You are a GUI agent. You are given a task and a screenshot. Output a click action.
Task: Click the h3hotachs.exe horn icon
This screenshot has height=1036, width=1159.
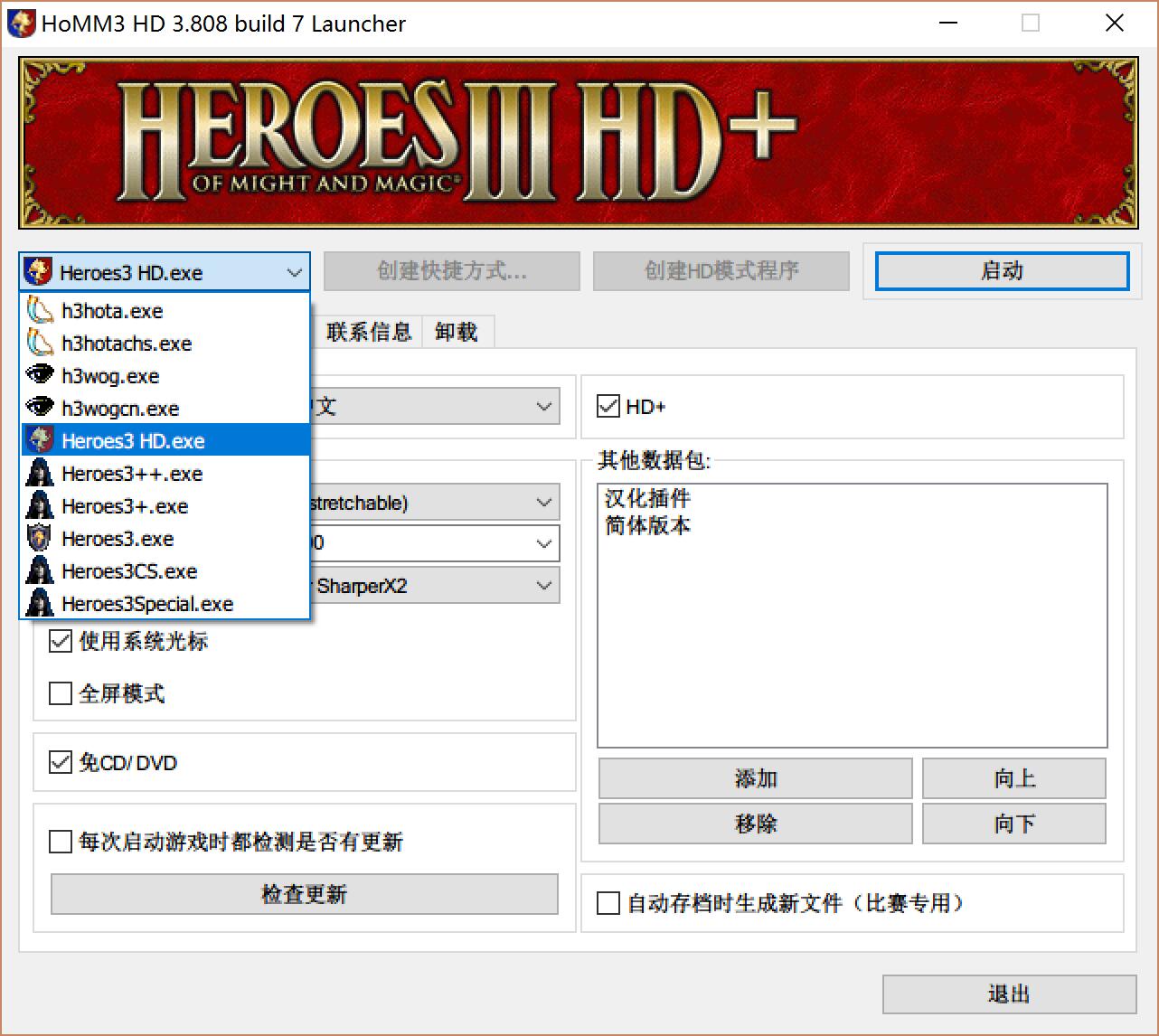pyautogui.click(x=41, y=343)
